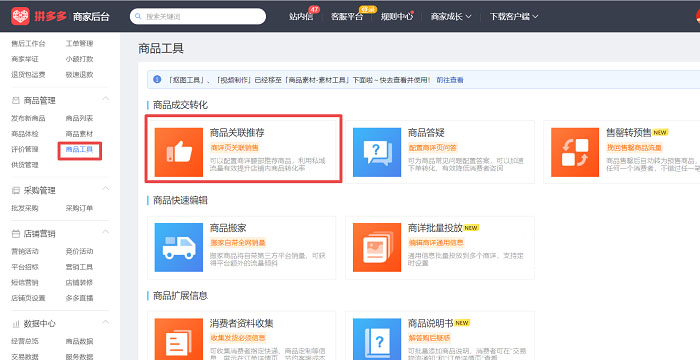700x360 pixels.
Task: Click the 商品快速编辑 section heading
Action: pos(180,201)
